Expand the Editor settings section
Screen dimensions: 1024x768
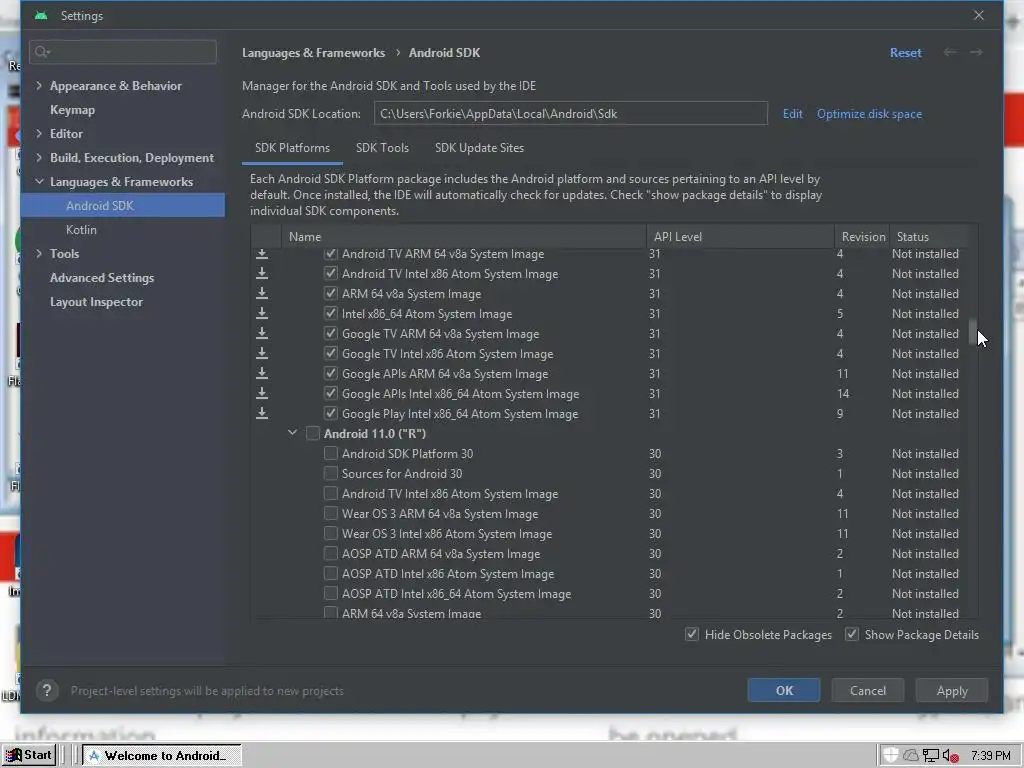(x=39, y=133)
